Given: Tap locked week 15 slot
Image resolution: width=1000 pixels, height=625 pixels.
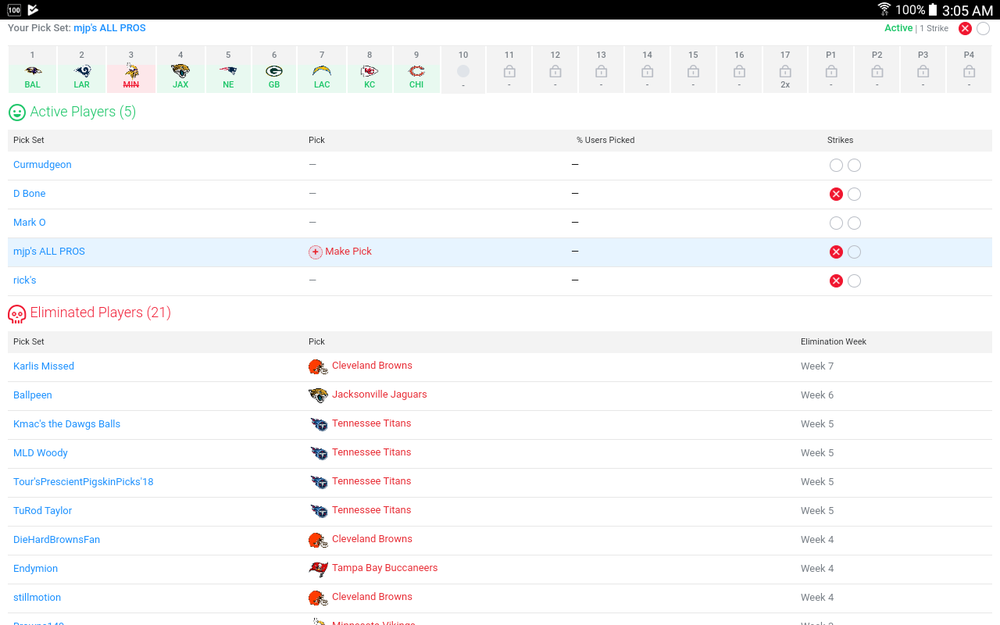Looking at the screenshot, I should coord(693,70).
